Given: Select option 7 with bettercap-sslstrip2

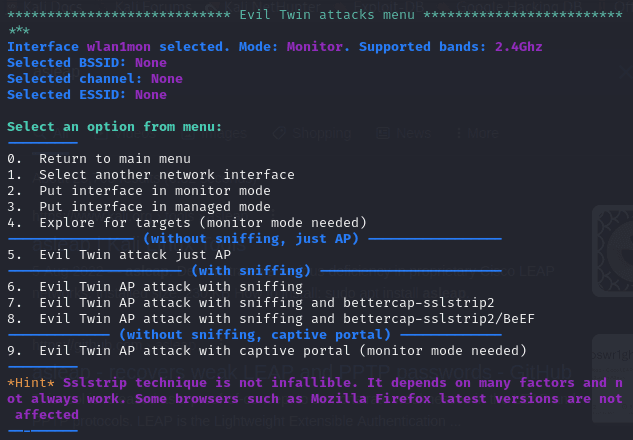Looking at the screenshot, I should [251, 303].
